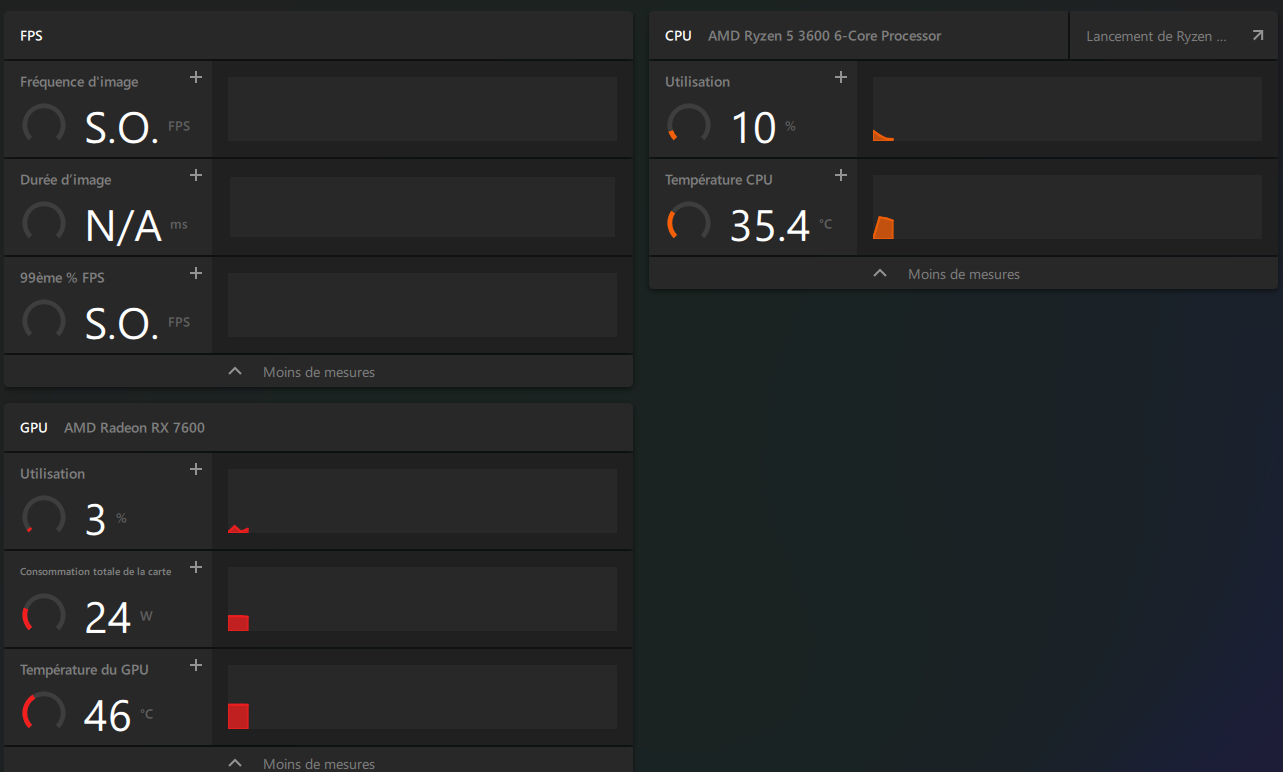1283x772 pixels.
Task: Click plus icon beside Fréquence d'image
Action: (196, 77)
